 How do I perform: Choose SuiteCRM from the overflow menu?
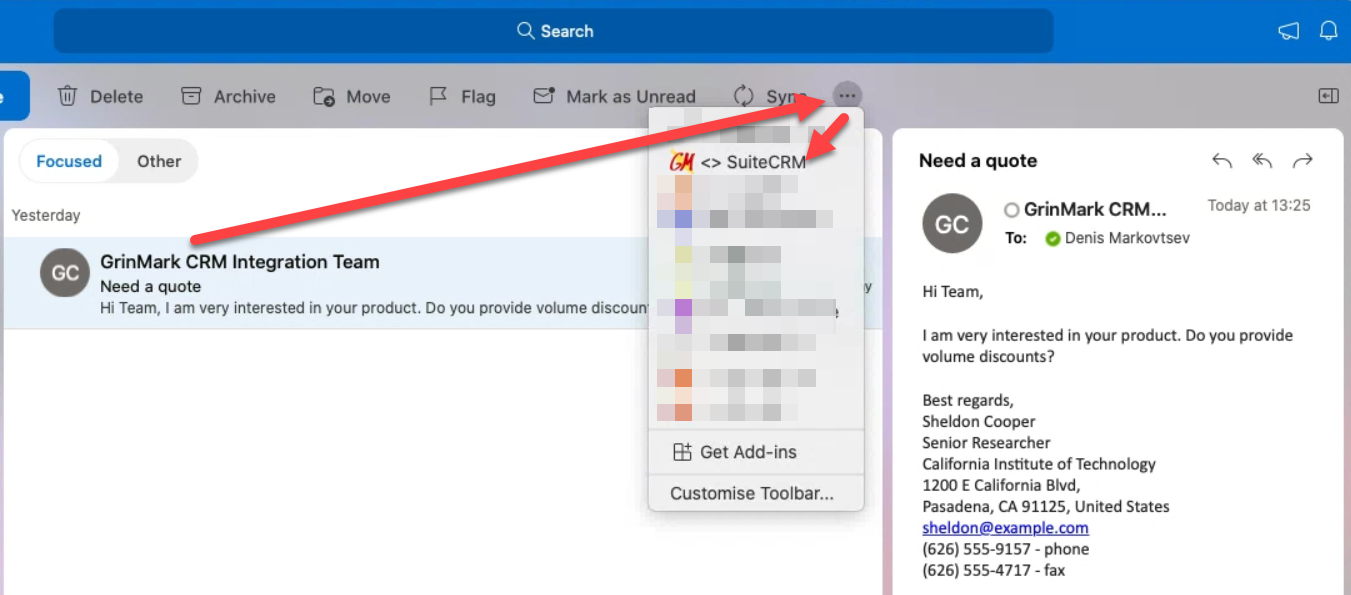[x=755, y=162]
